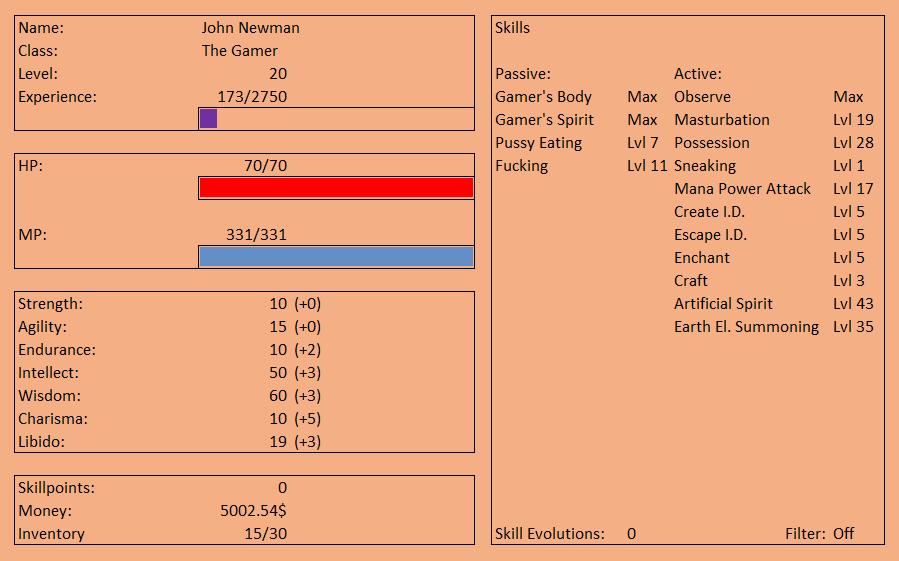The height and width of the screenshot is (561, 899).
Task: Click the 'Skills' panel heading
Action: point(512,28)
